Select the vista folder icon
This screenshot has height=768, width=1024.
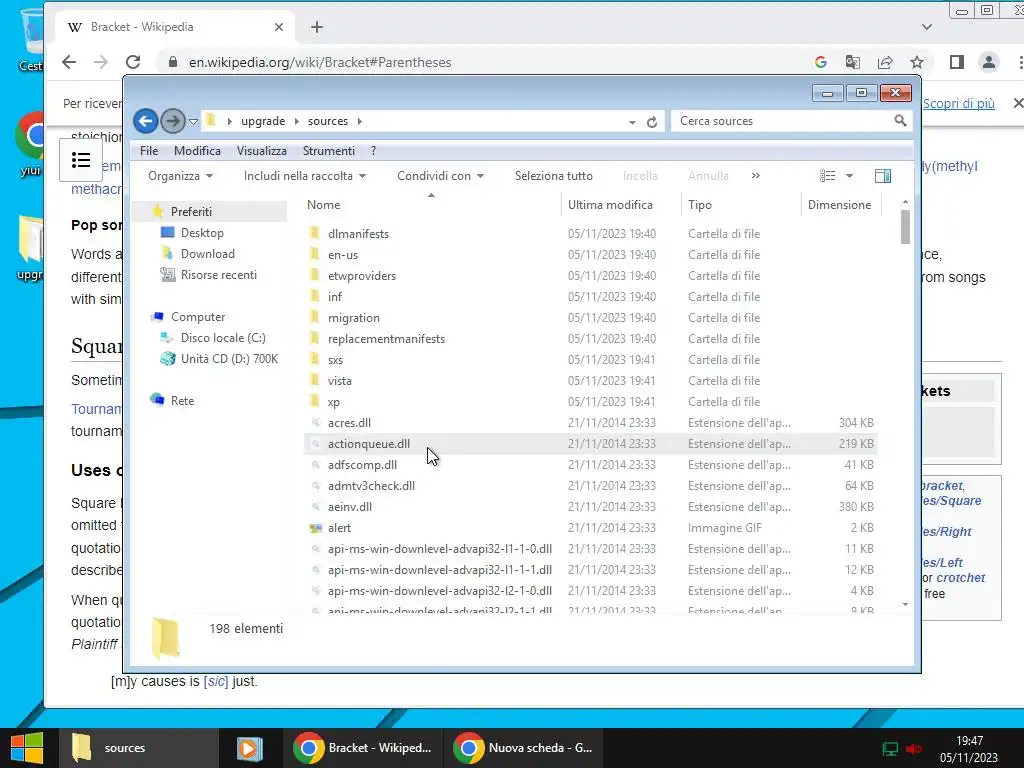click(315, 380)
